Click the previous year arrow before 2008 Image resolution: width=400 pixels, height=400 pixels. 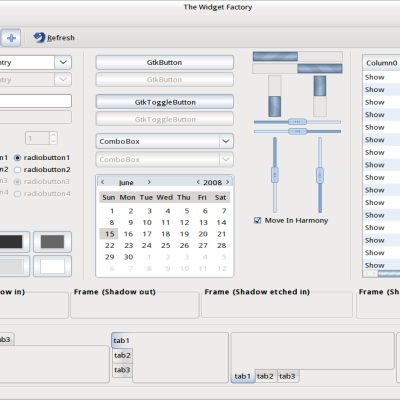point(198,182)
